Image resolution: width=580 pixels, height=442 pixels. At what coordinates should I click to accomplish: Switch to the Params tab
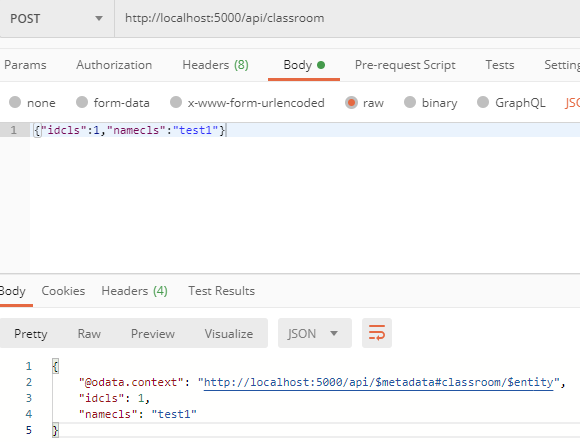pyautogui.click(x=25, y=65)
